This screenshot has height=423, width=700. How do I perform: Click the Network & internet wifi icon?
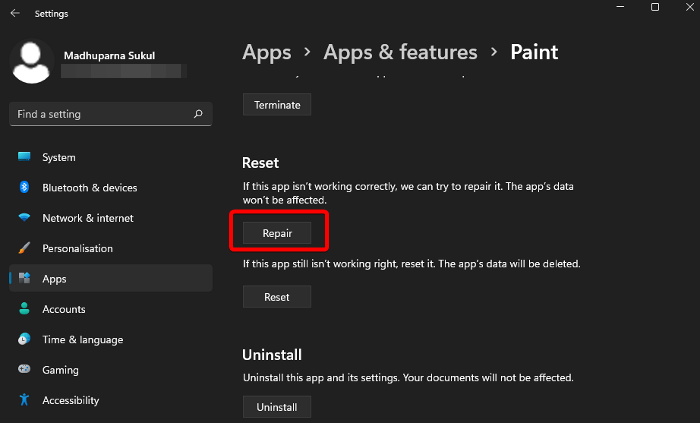[x=24, y=218]
